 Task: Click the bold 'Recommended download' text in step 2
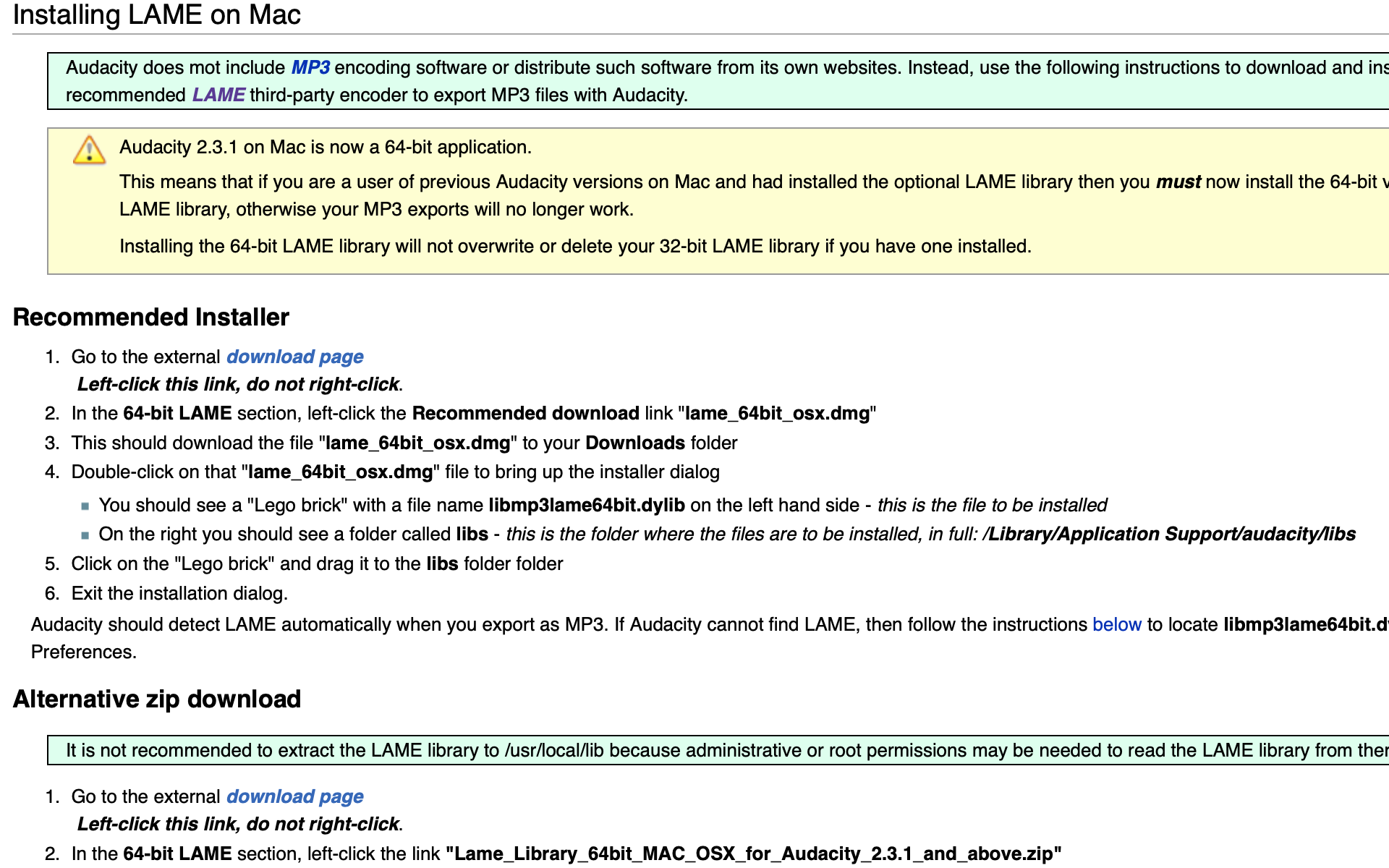click(x=526, y=413)
